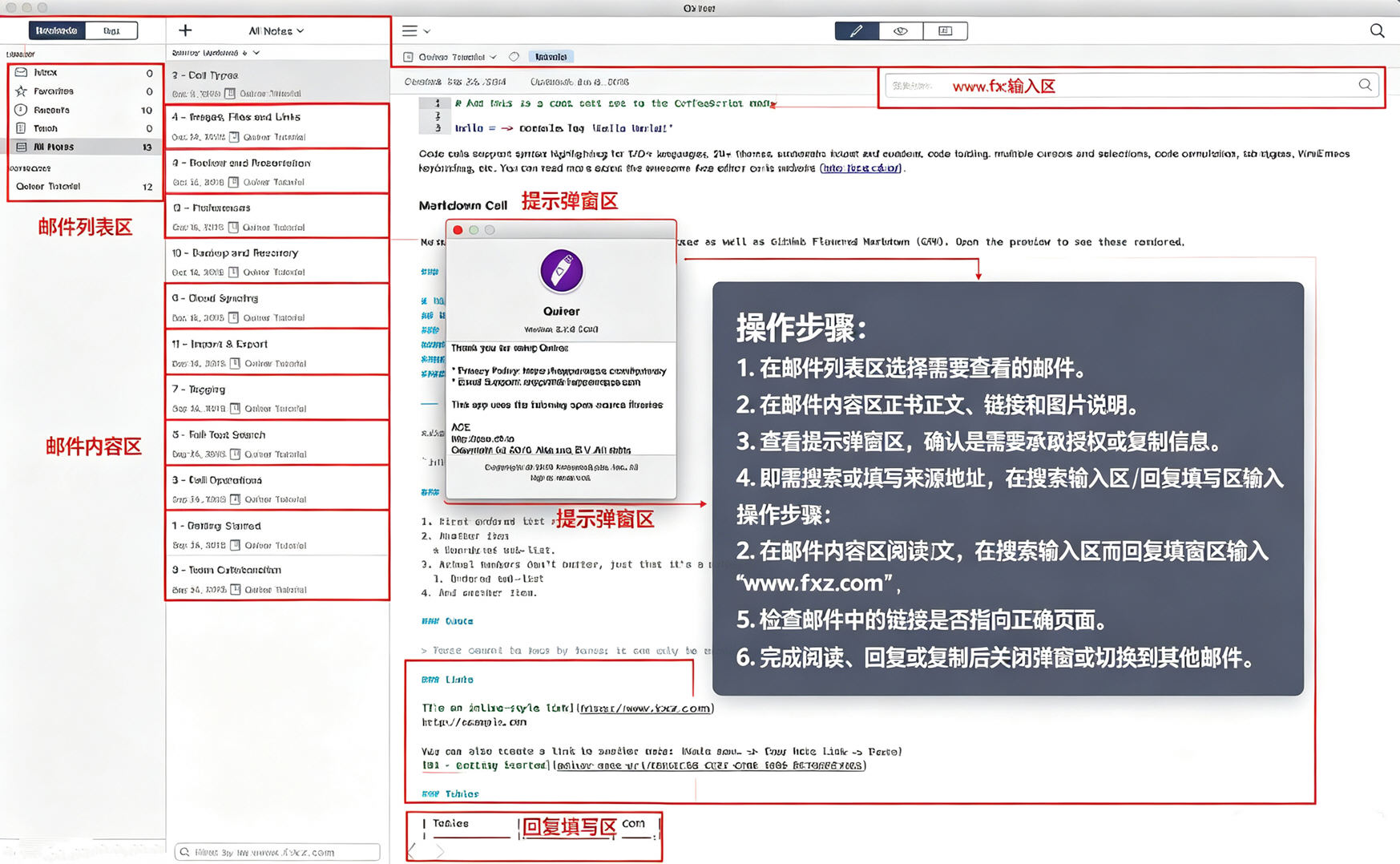Open the sort by updated dropdown

215,52
